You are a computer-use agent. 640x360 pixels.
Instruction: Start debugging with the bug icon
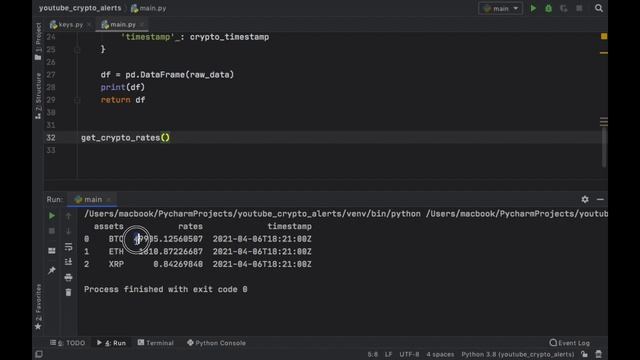pyautogui.click(x=549, y=8)
